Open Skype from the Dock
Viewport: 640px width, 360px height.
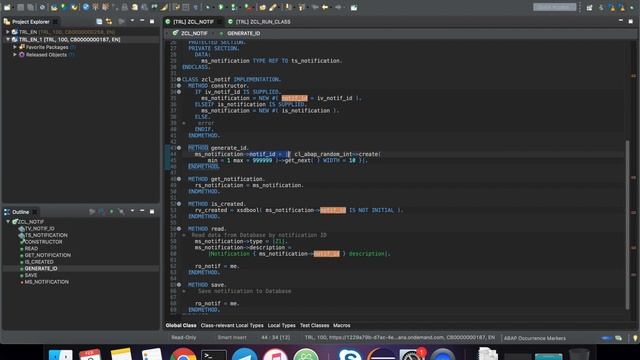349,354
